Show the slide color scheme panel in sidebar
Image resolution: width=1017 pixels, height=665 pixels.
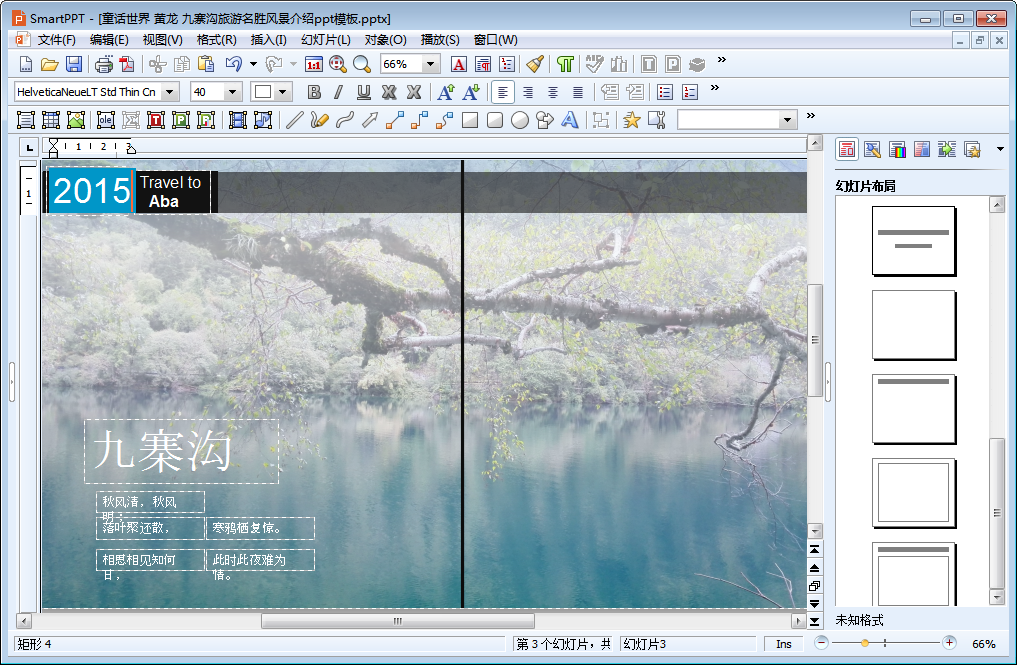pyautogui.click(x=897, y=149)
